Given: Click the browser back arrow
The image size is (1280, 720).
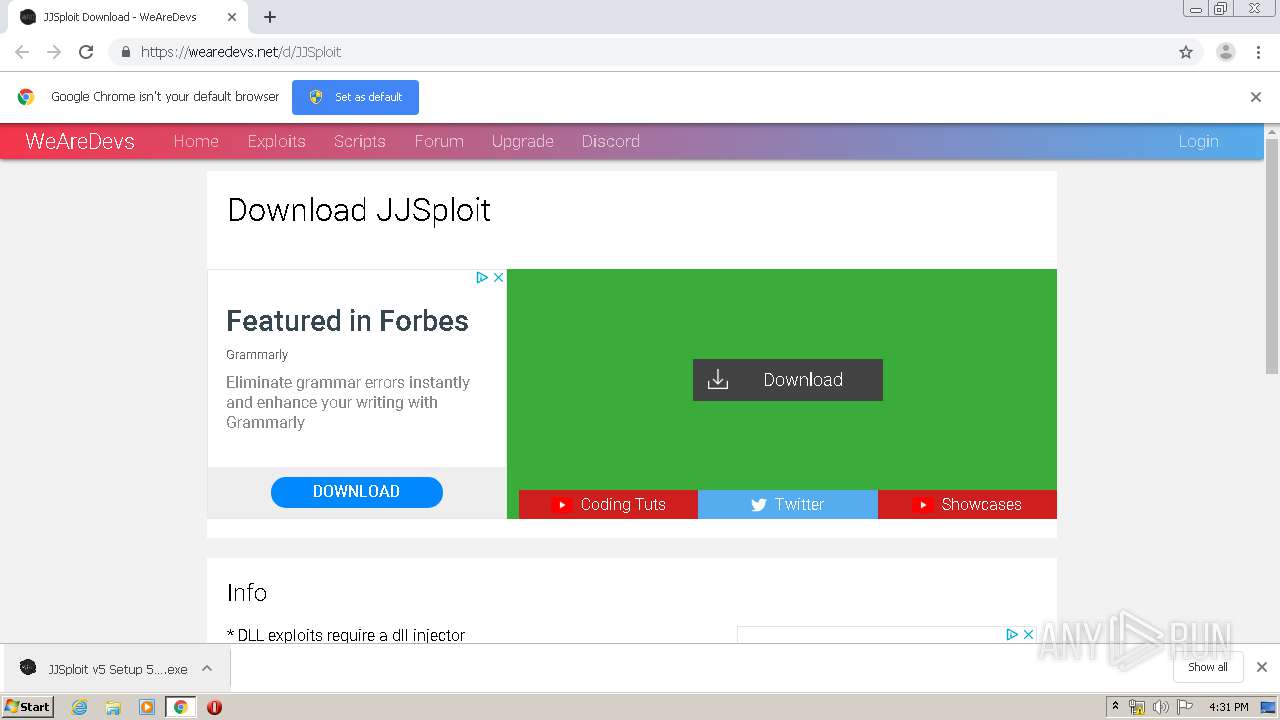Looking at the screenshot, I should click(22, 52).
